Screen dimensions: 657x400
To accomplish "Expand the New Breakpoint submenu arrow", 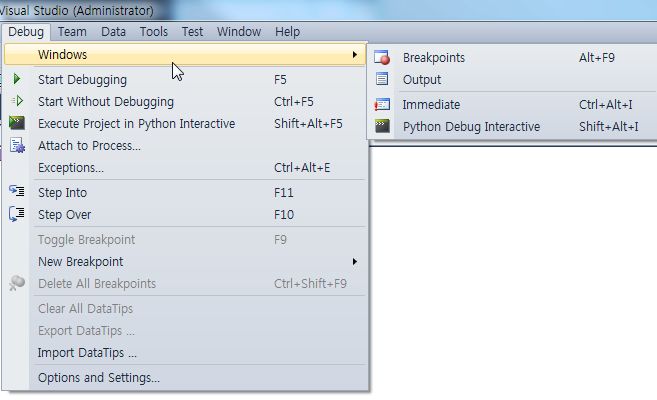I will [x=354, y=262].
